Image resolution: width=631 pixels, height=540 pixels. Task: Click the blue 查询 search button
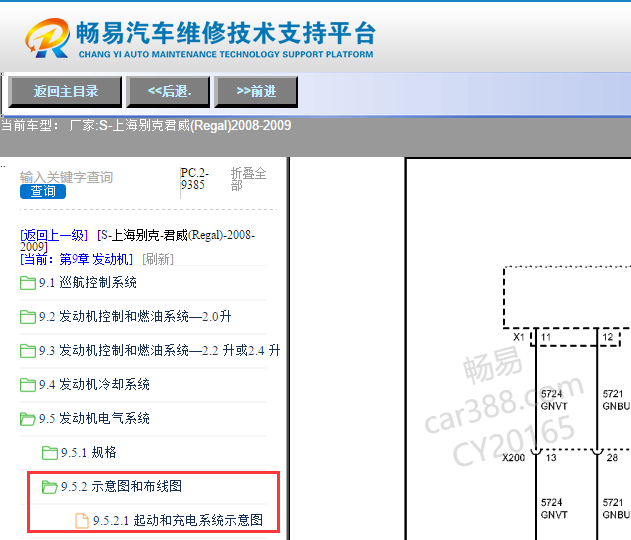coord(43,191)
